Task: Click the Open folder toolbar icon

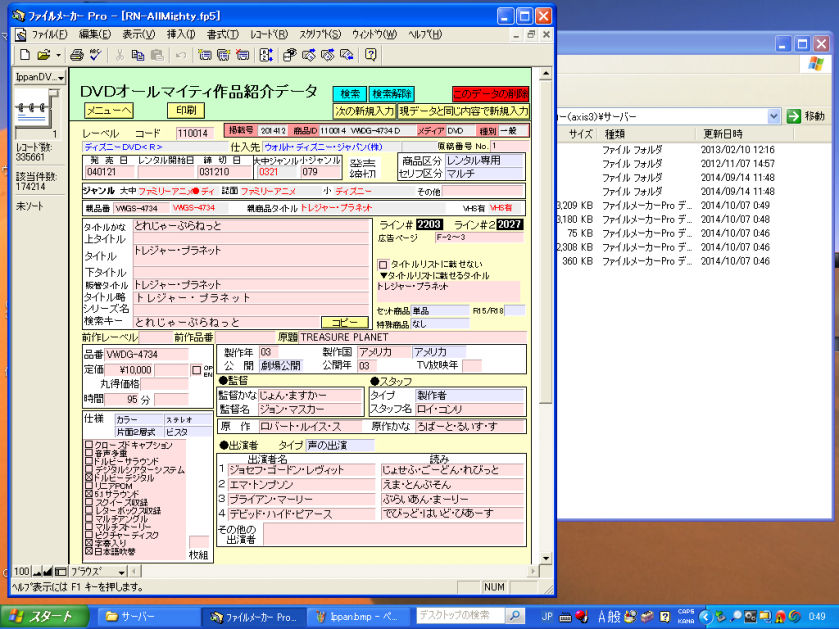Action: 43,55
